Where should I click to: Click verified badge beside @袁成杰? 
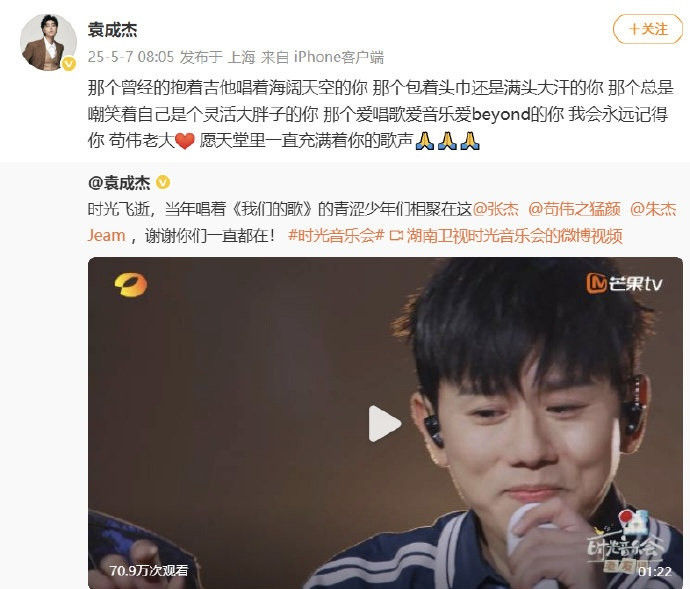tap(163, 182)
